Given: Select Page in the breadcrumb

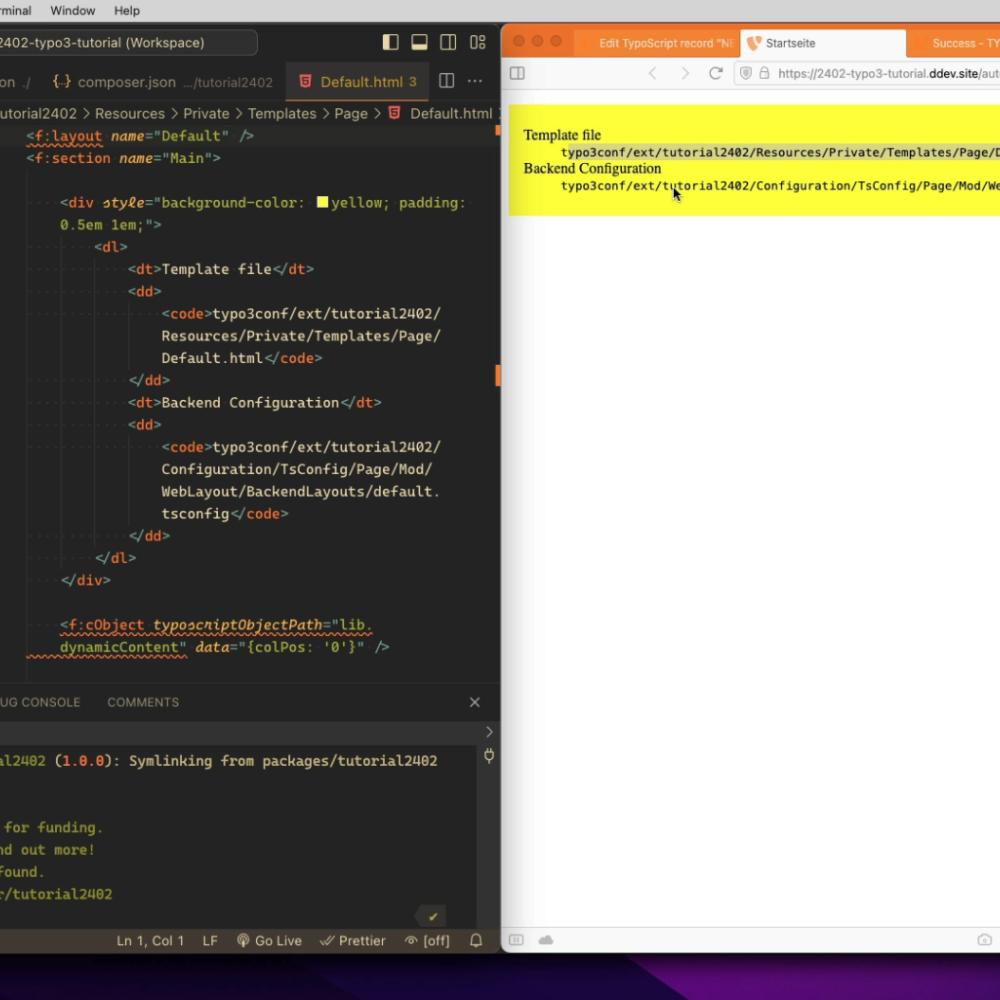Looking at the screenshot, I should coord(351,114).
